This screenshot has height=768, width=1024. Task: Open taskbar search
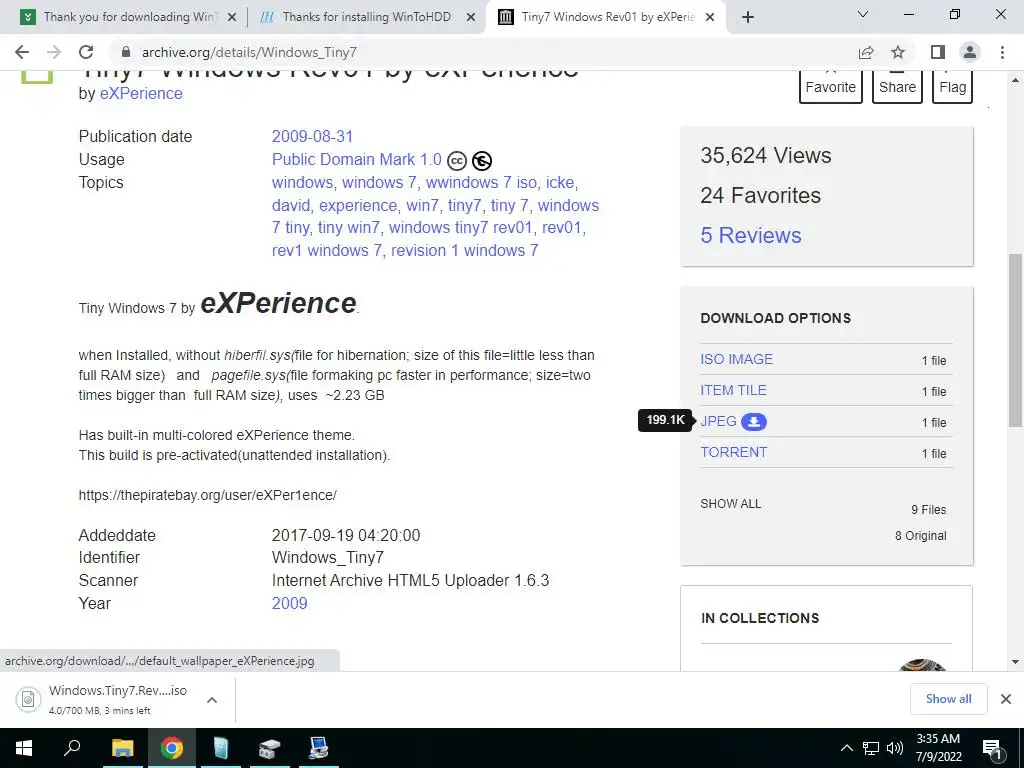coord(72,748)
